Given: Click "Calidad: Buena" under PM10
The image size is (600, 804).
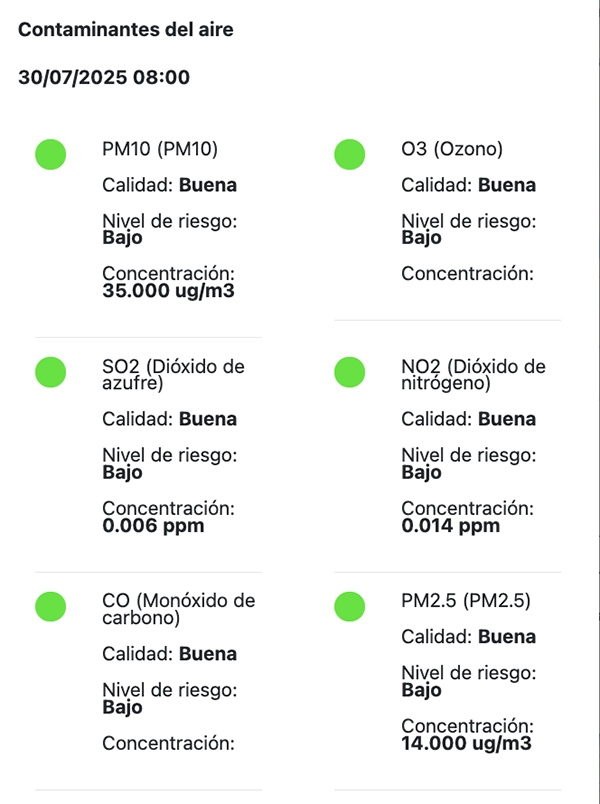Looking at the screenshot, I should coord(170,185).
